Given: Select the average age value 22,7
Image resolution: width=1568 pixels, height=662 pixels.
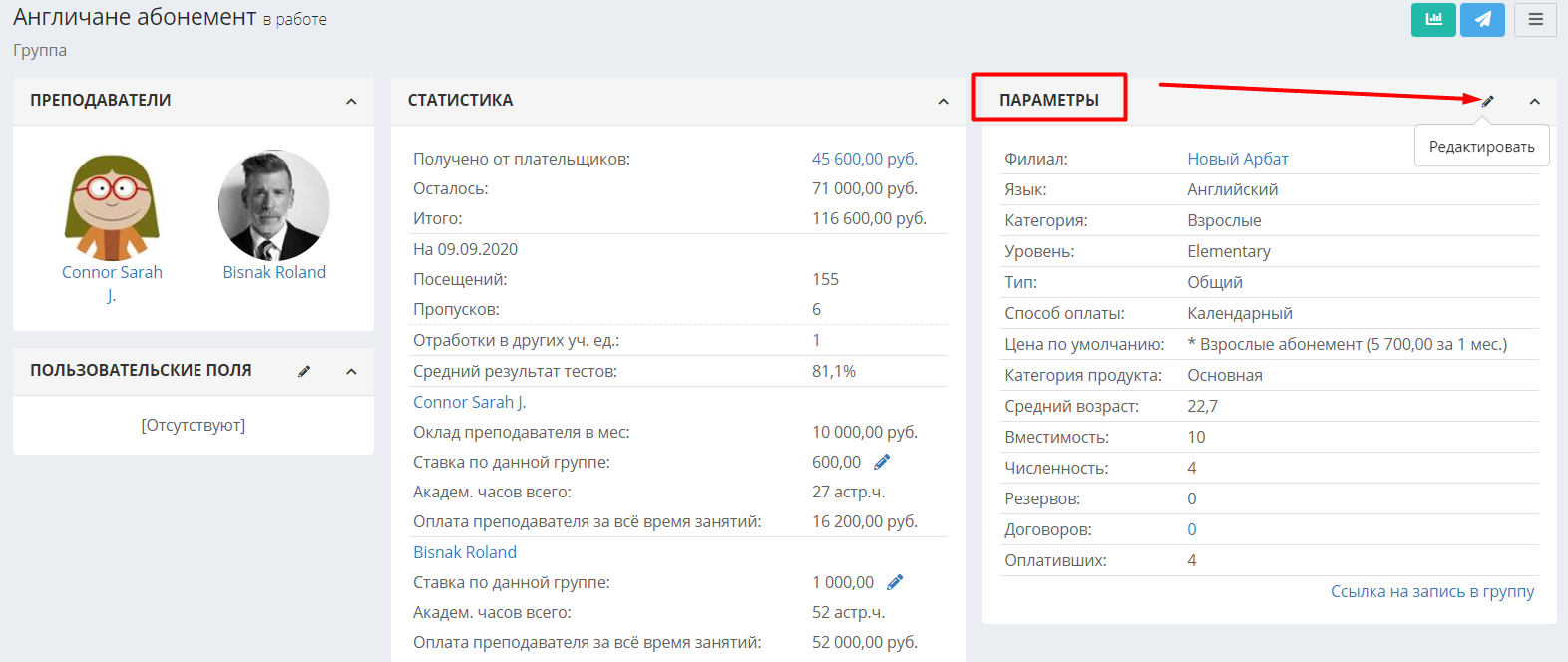Looking at the screenshot, I should 1202,406.
